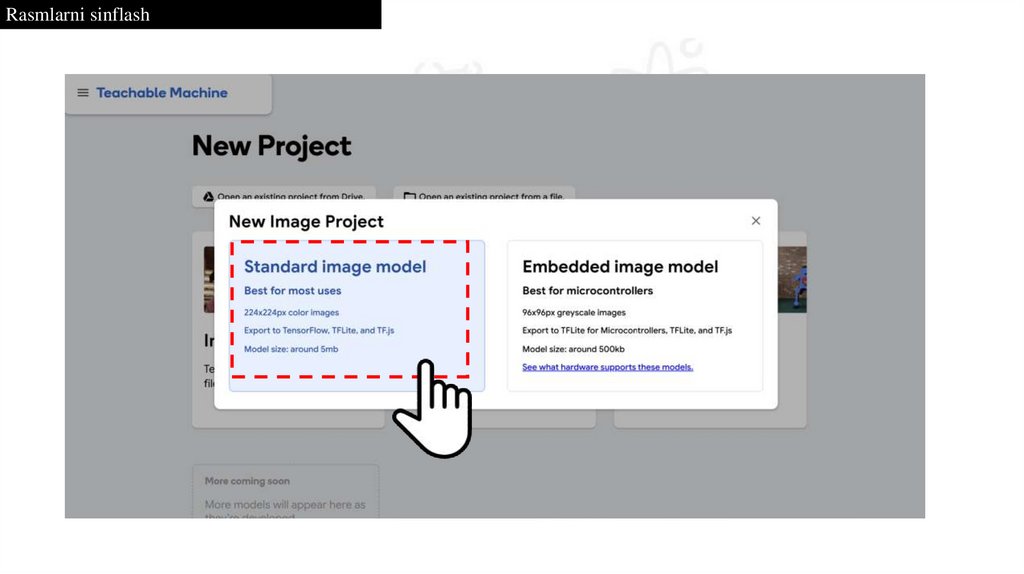Image resolution: width=1024 pixels, height=574 pixels.
Task: Click the 'New Image Project' dialog title
Action: coord(306,221)
